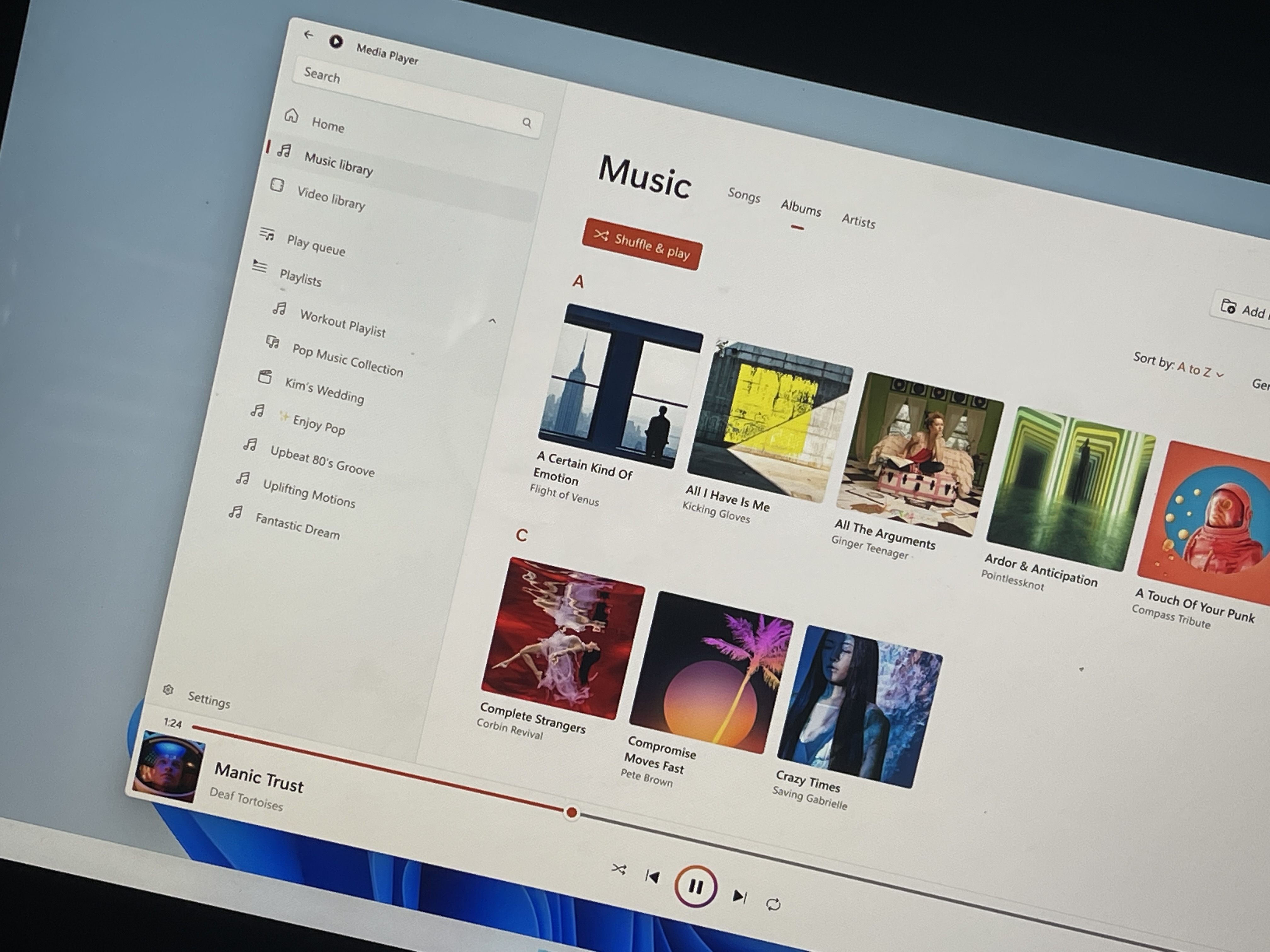Click the Uplifting Motions note icon
Screen dimensions: 1270x952
pos(243,478)
